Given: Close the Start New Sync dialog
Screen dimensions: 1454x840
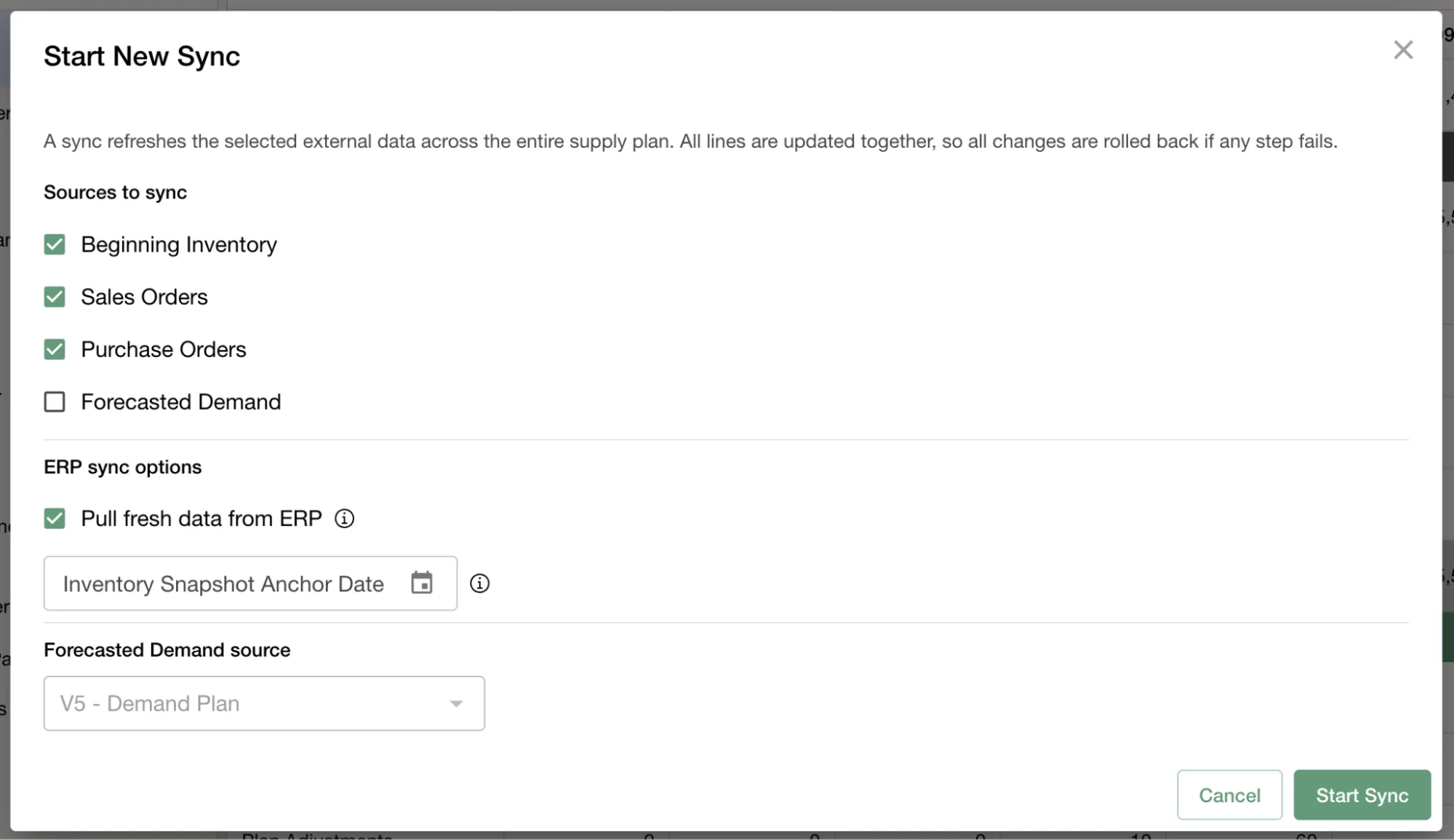Looking at the screenshot, I should pyautogui.click(x=1403, y=50).
